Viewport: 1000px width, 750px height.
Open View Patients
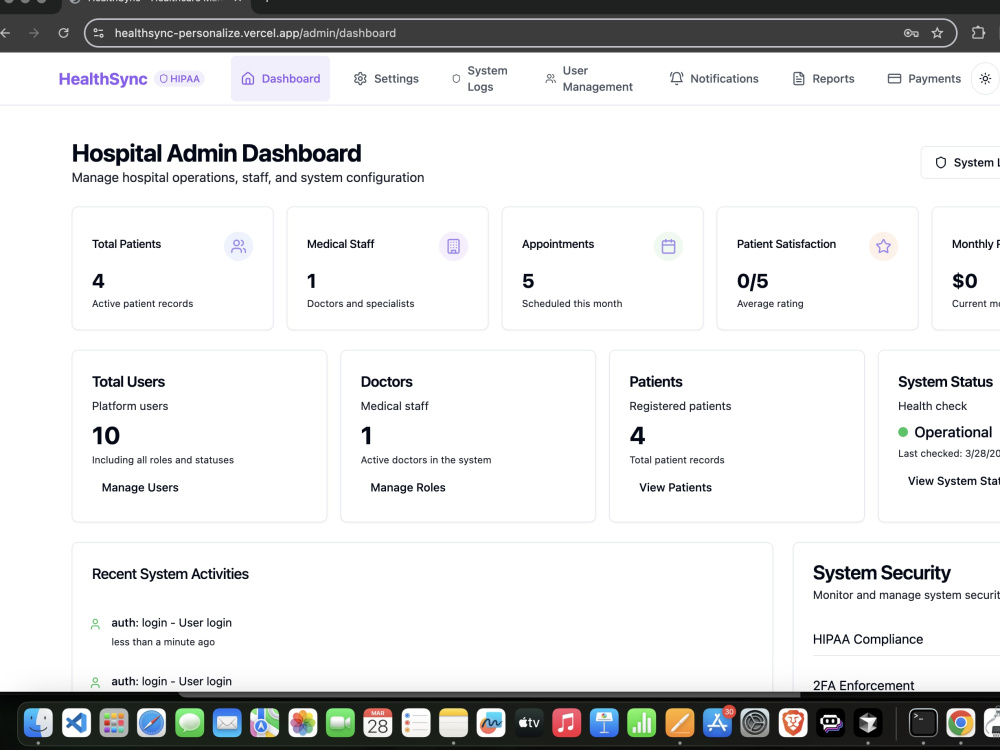(675, 487)
